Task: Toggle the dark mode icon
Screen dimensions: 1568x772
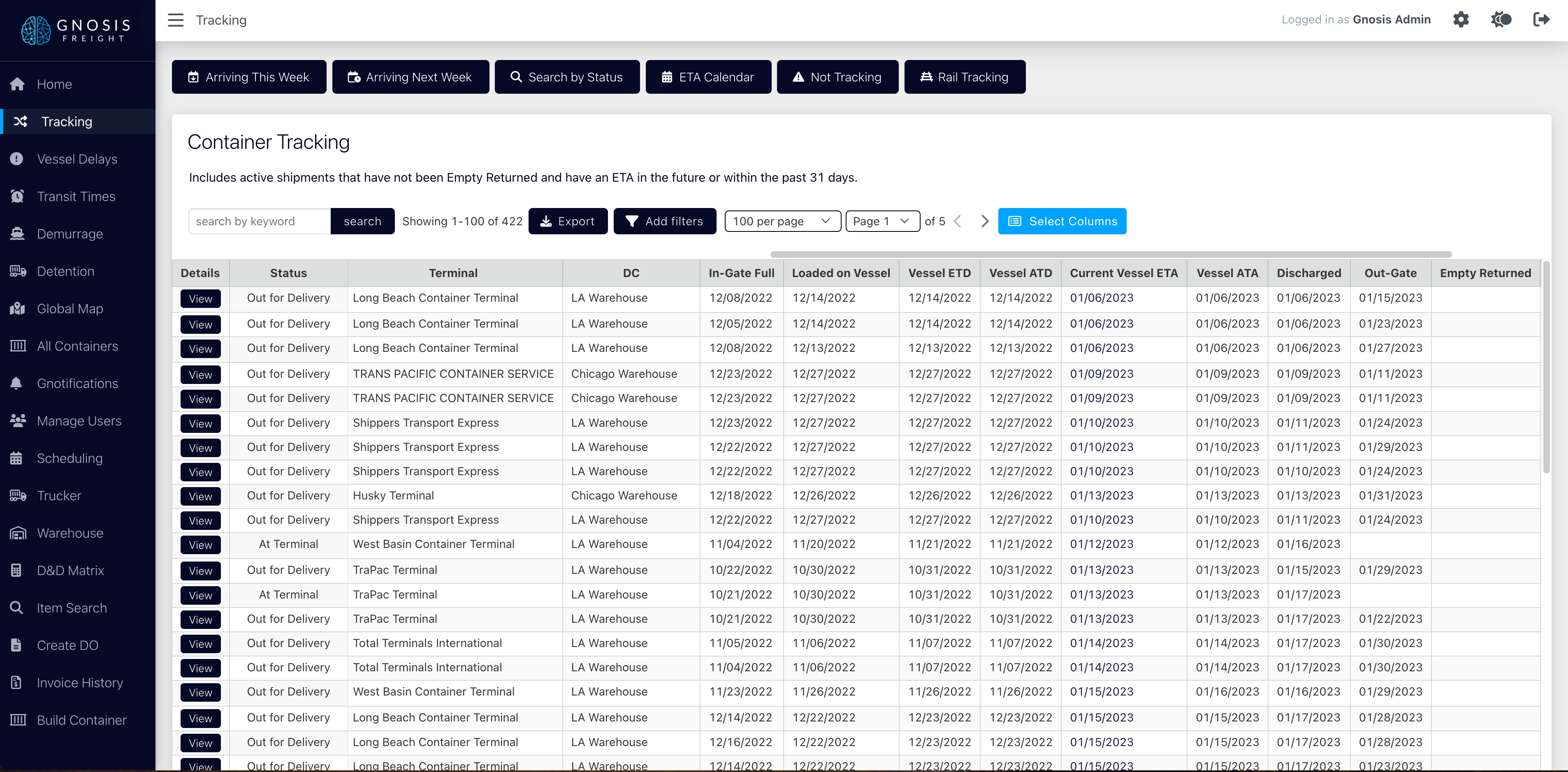Action: (1501, 19)
